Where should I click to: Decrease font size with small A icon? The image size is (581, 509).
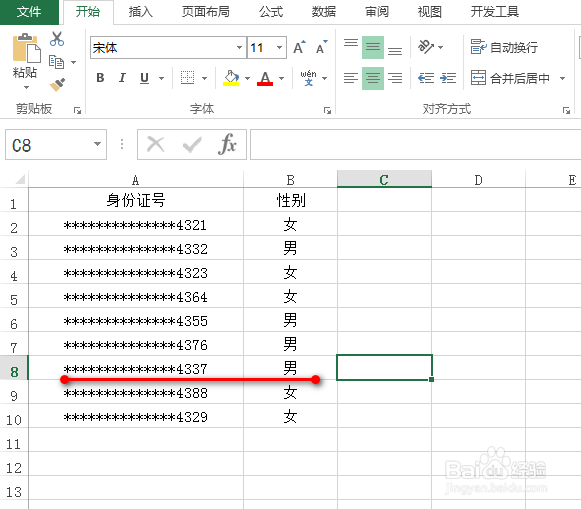pyautogui.click(x=321, y=47)
